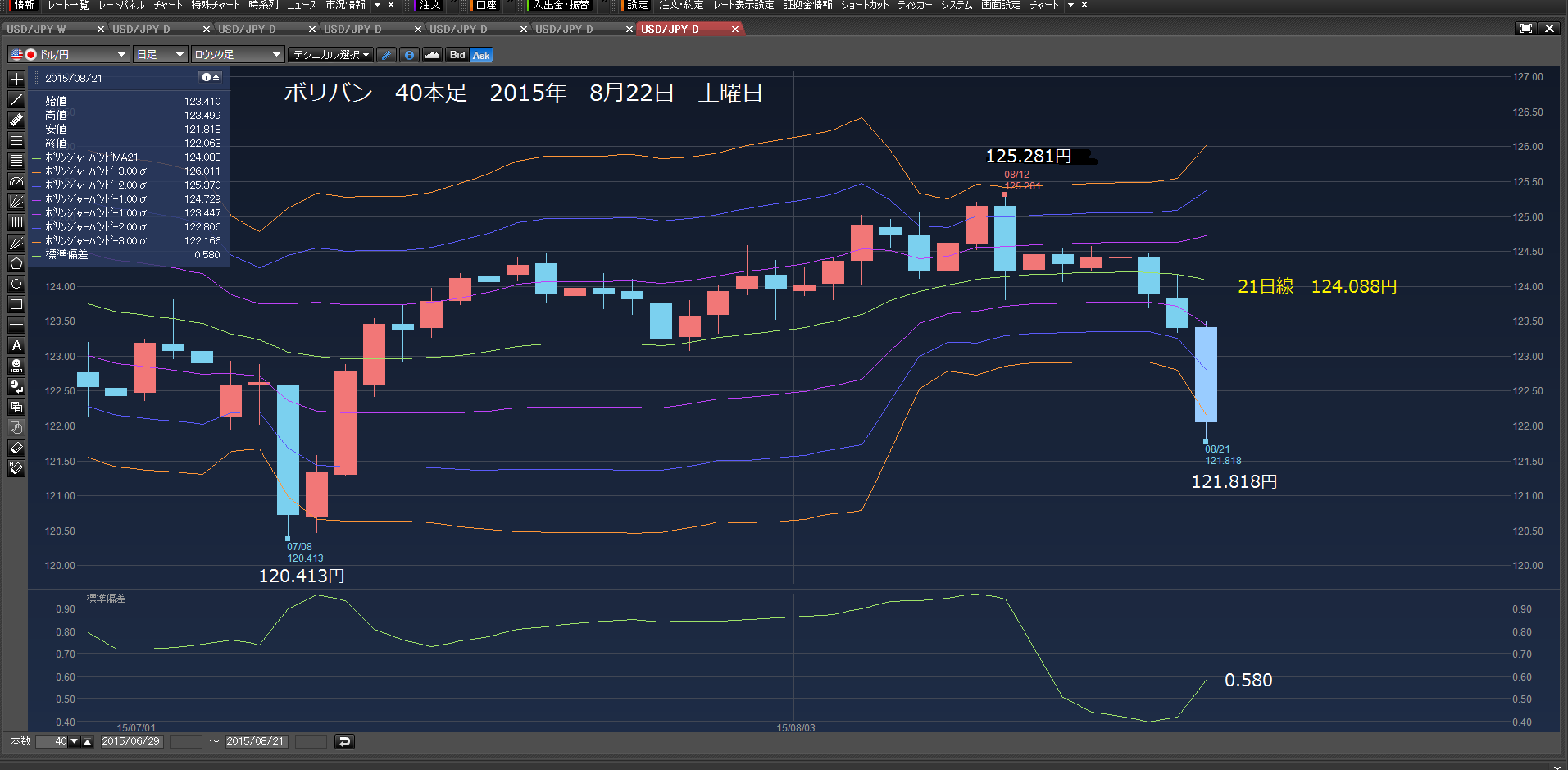Open the 本数 bar count dropdown arrow
The width and height of the screenshot is (1568, 770).
click(75, 741)
